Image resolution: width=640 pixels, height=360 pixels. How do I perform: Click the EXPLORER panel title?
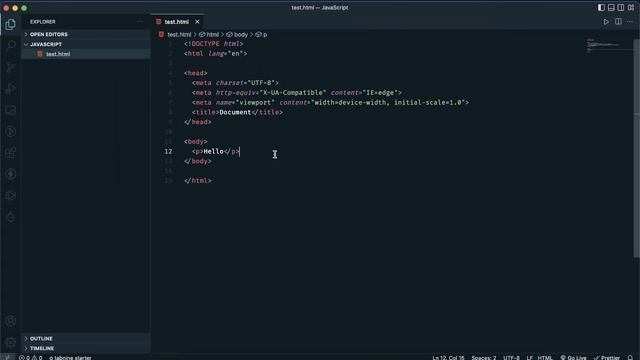point(43,22)
